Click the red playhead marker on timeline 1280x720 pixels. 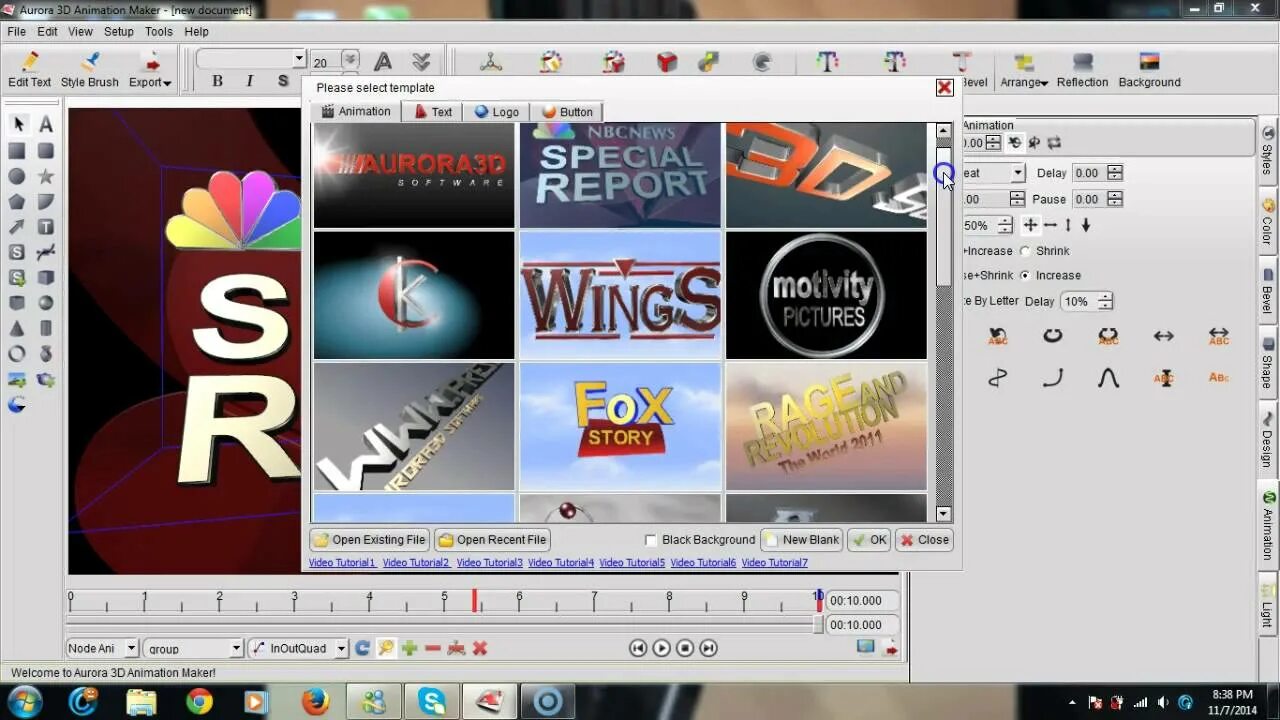coord(475,600)
